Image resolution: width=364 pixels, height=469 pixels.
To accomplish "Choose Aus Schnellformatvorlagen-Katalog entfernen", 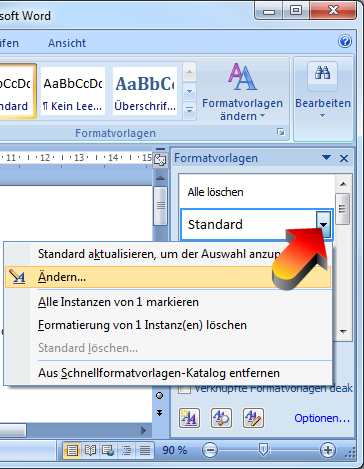I will pyautogui.click(x=168, y=373).
